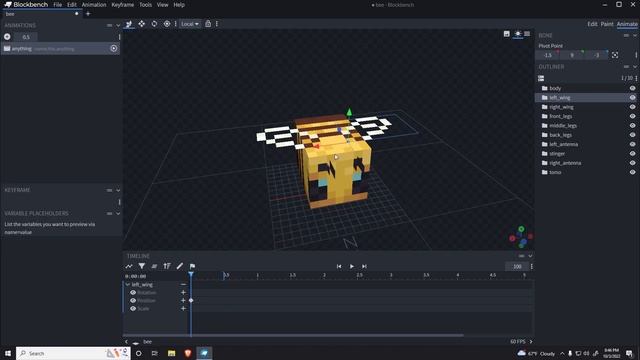Add a Rotation keyframe with plus

point(183,293)
